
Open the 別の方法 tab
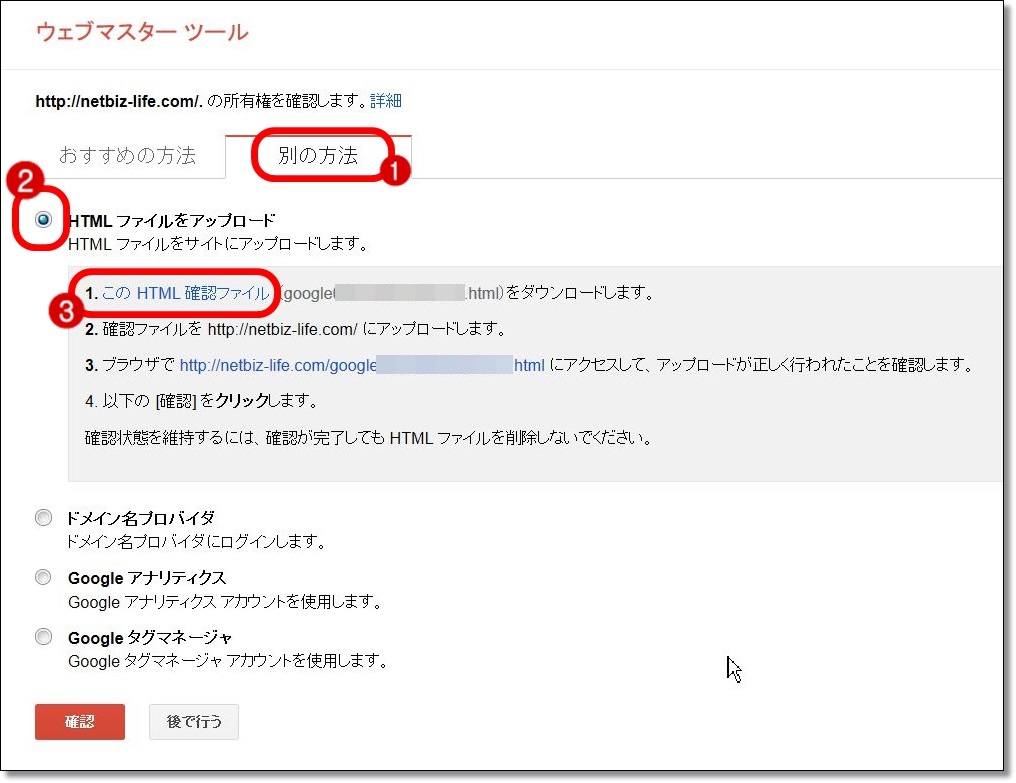pyautogui.click(x=318, y=156)
